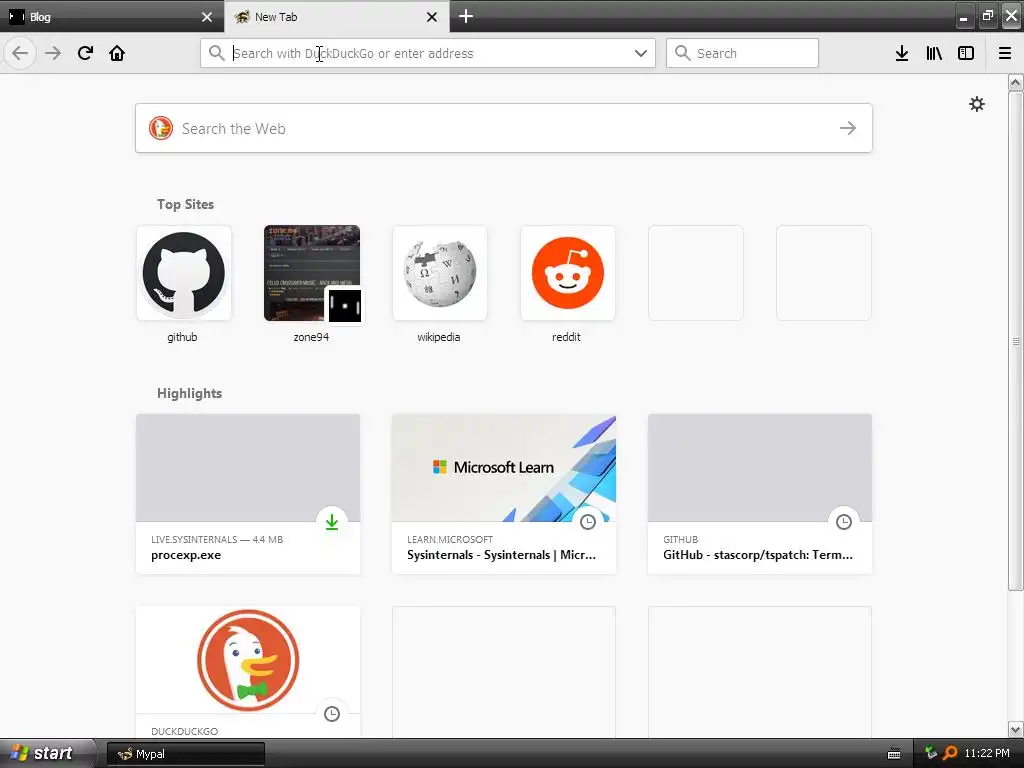
Task: Toggle the sidebars icon
Action: 966,53
